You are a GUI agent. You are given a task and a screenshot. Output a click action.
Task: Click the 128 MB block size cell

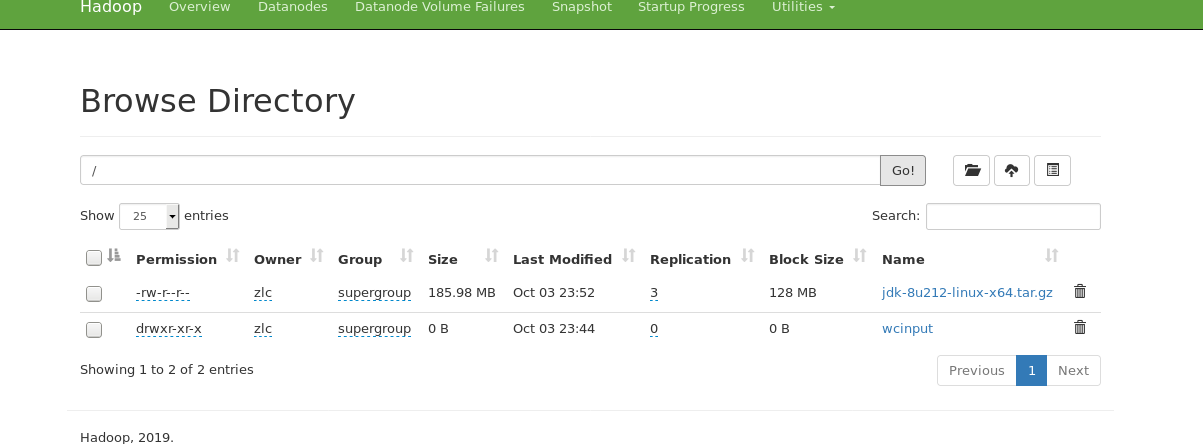click(793, 293)
